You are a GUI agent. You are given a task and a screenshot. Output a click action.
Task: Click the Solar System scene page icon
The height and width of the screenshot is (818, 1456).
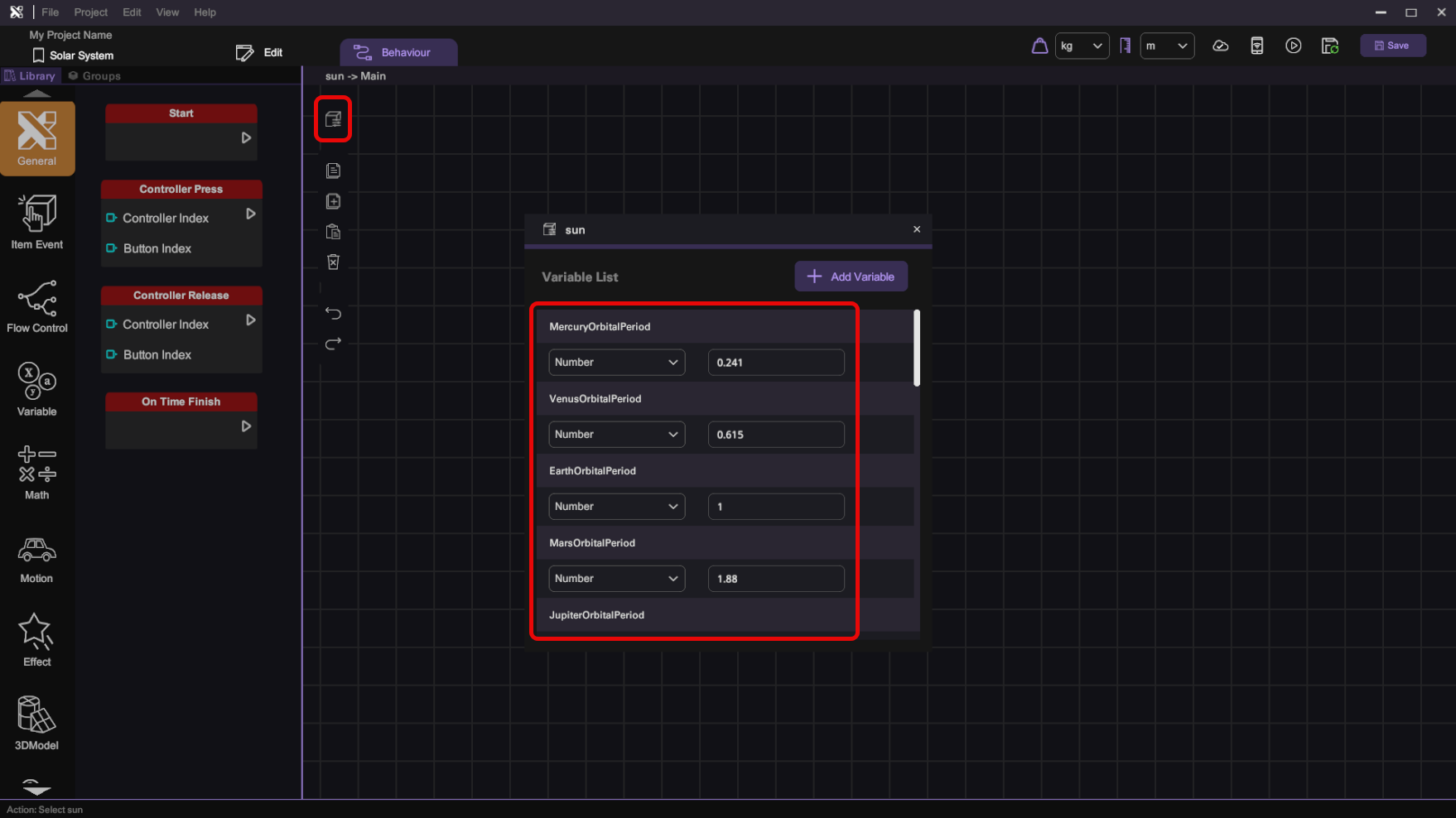[38, 55]
